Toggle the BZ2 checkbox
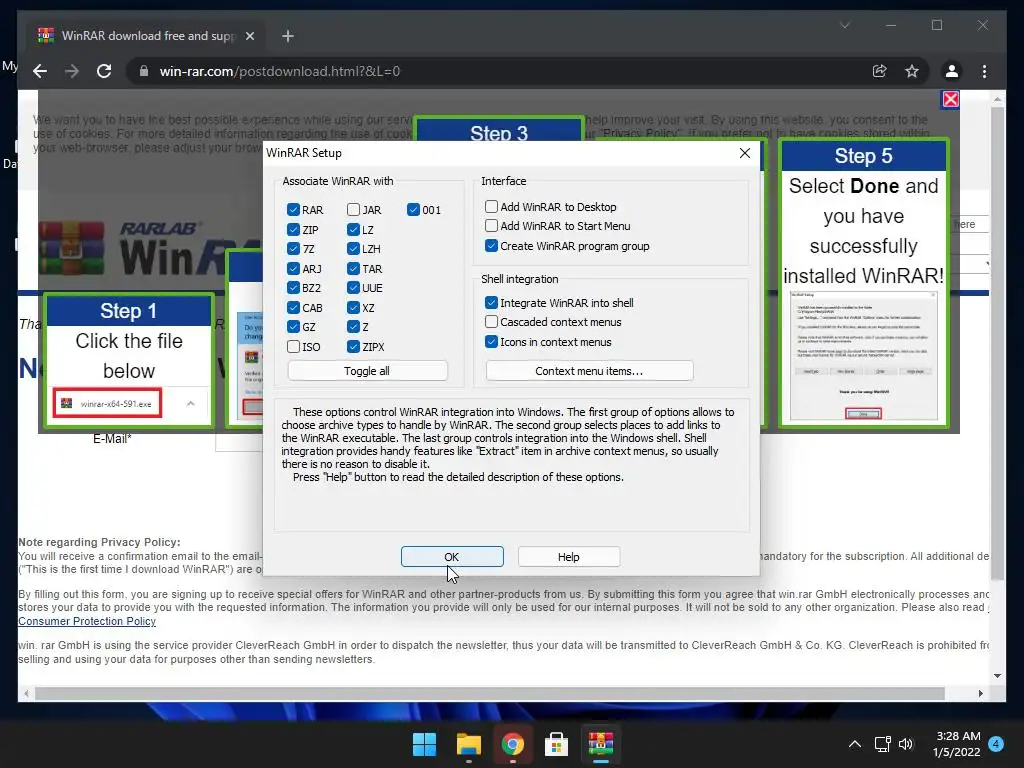The image size is (1024, 768). [293, 288]
